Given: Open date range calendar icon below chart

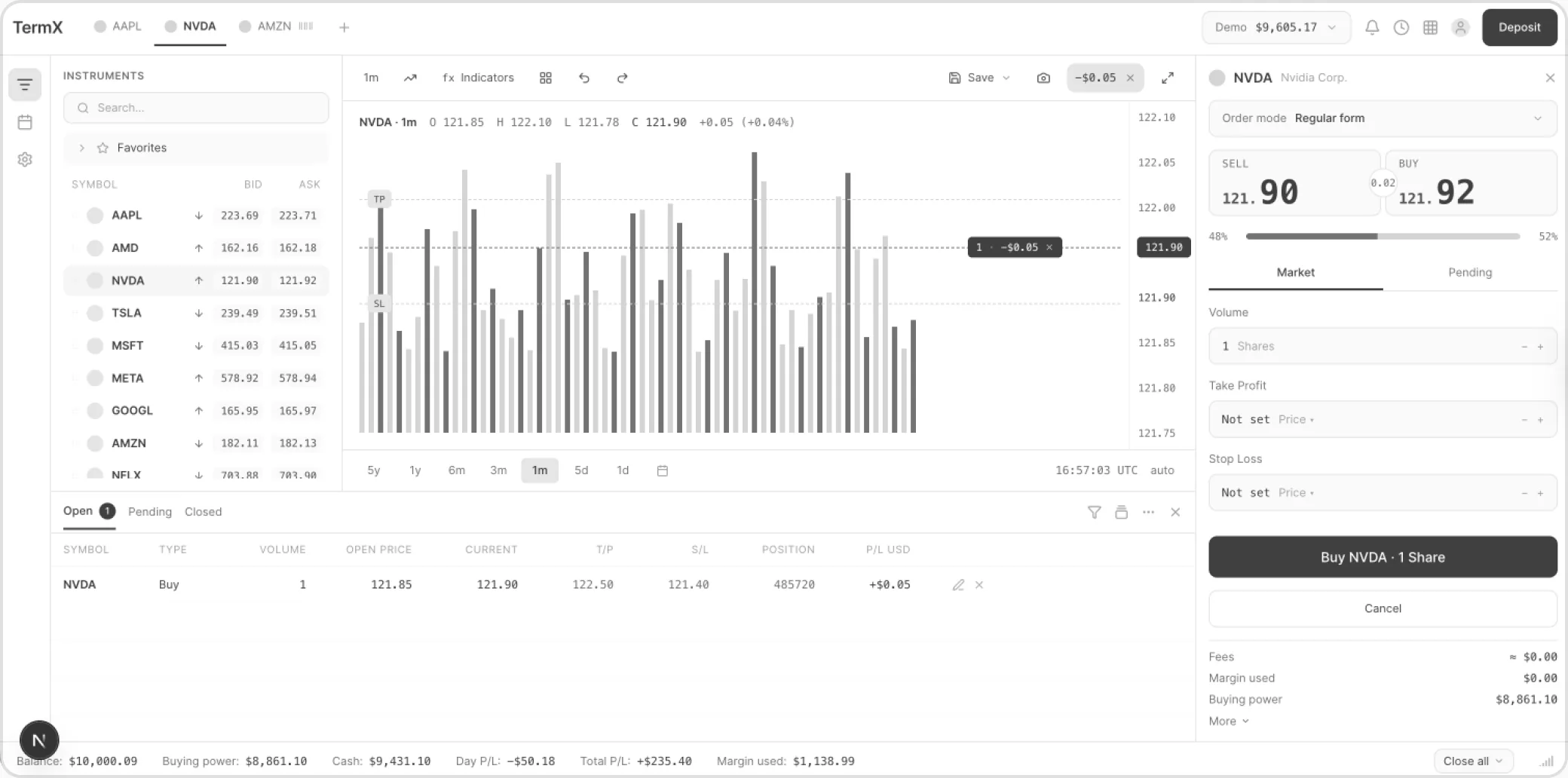Looking at the screenshot, I should [663, 470].
